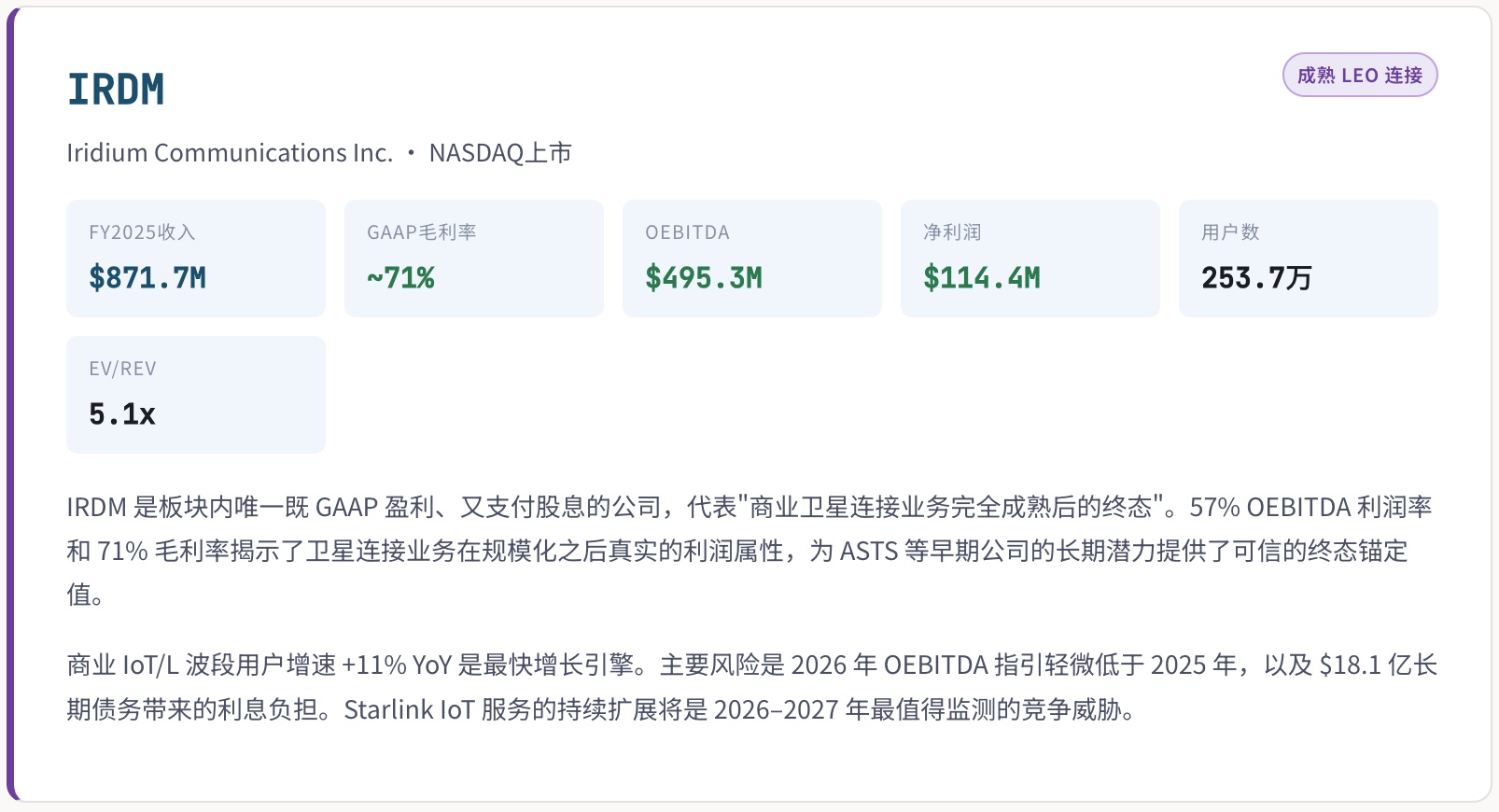Click NASDAQ上市 listing text

coord(500,153)
